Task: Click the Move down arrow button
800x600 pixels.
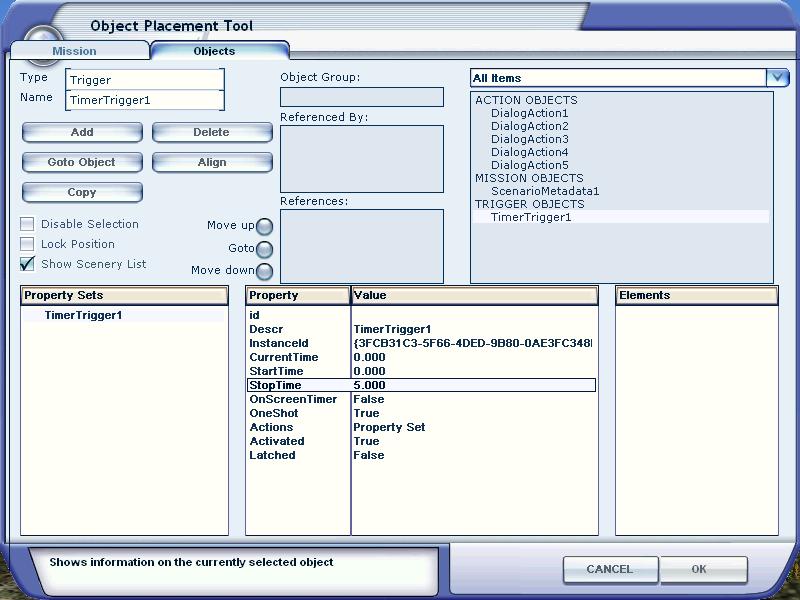Action: (x=264, y=271)
